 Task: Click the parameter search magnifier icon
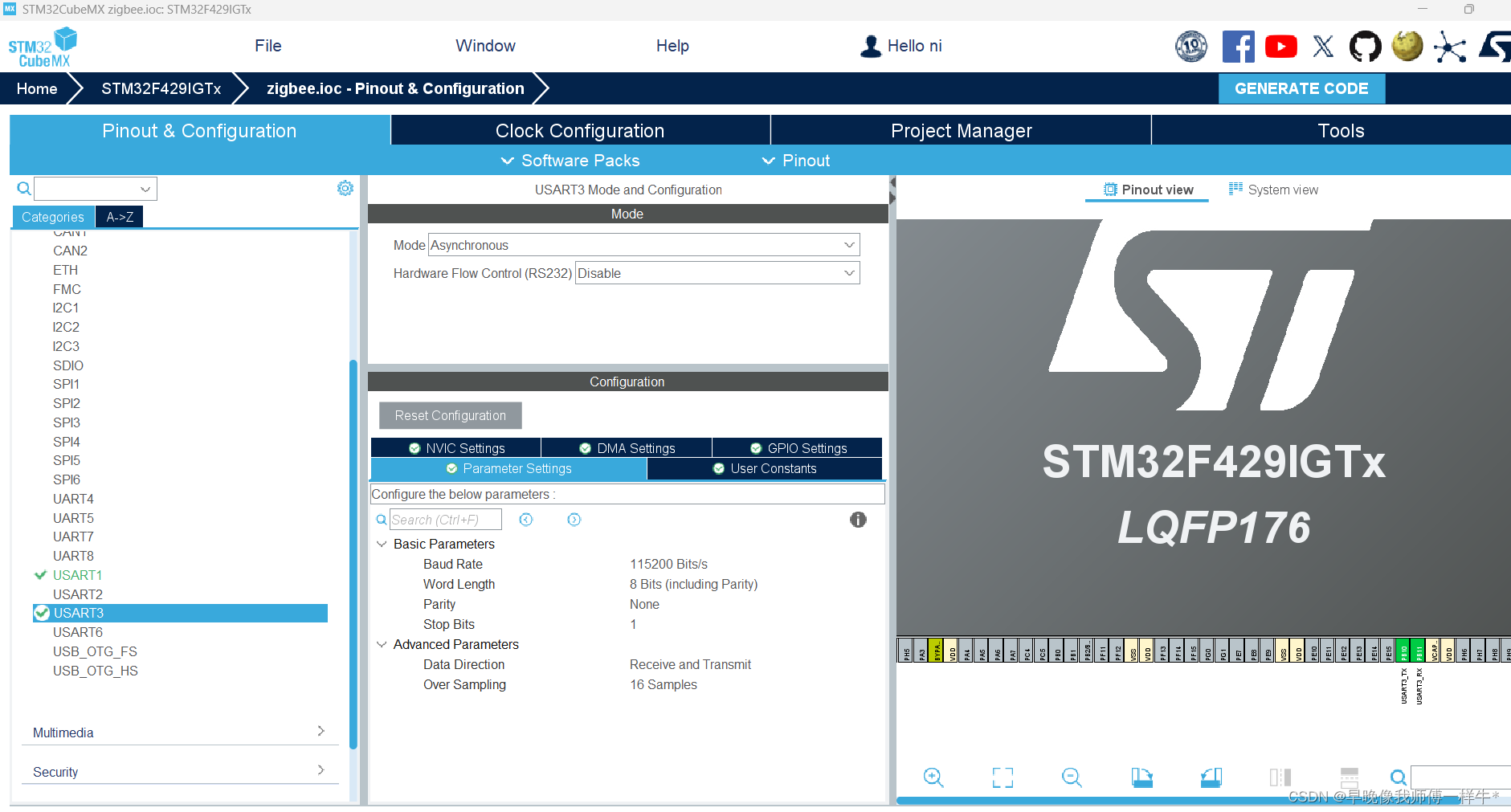pos(382,520)
